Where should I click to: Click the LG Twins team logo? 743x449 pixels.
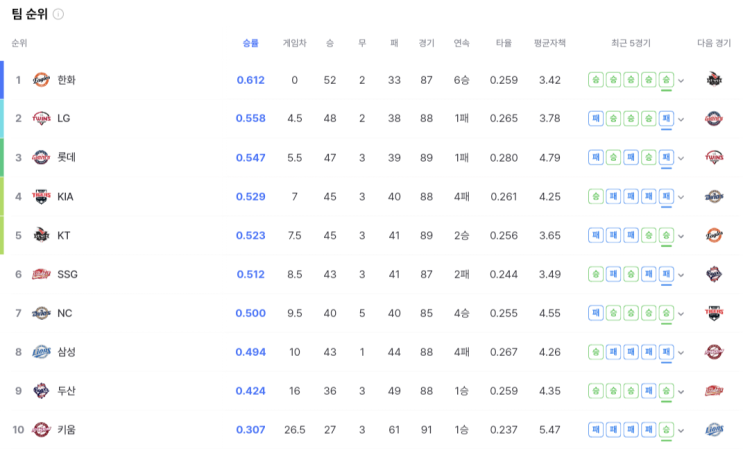(41, 119)
